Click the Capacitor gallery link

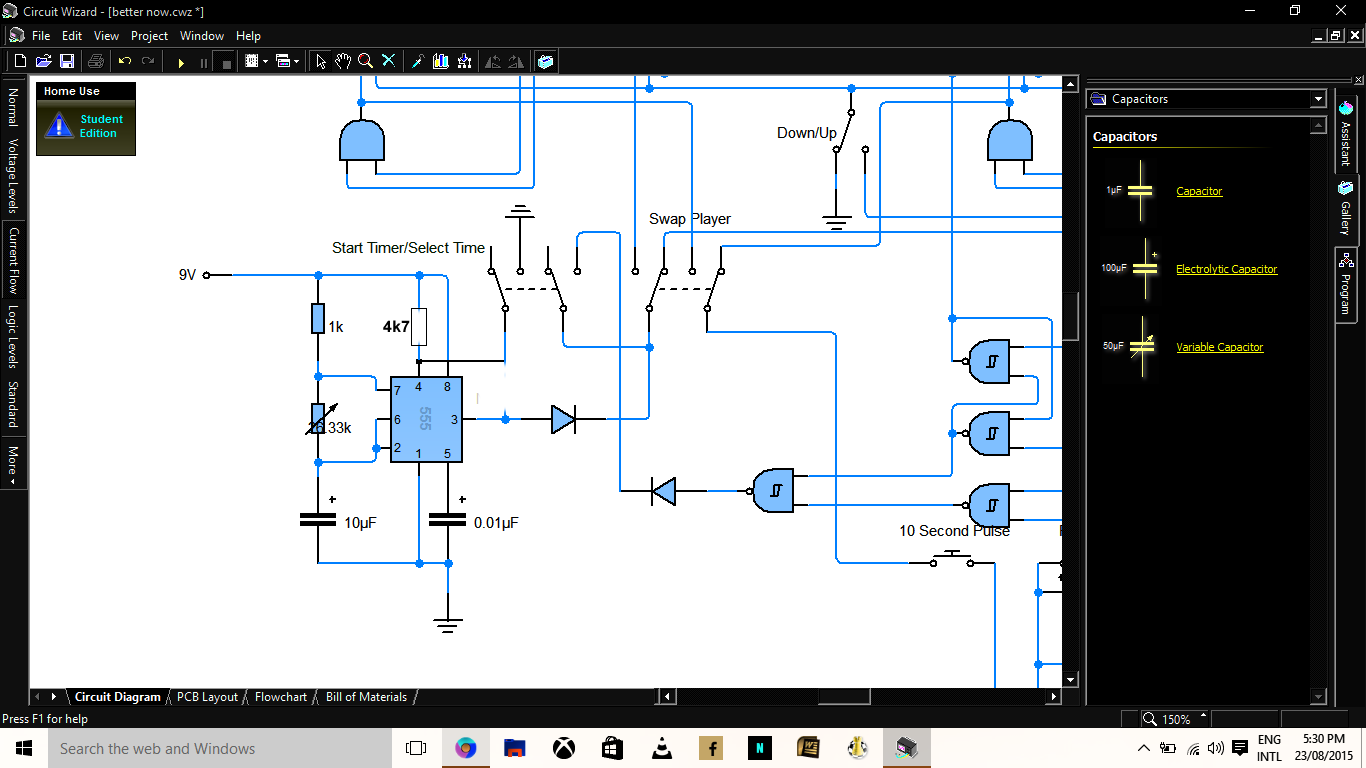[x=1199, y=191]
